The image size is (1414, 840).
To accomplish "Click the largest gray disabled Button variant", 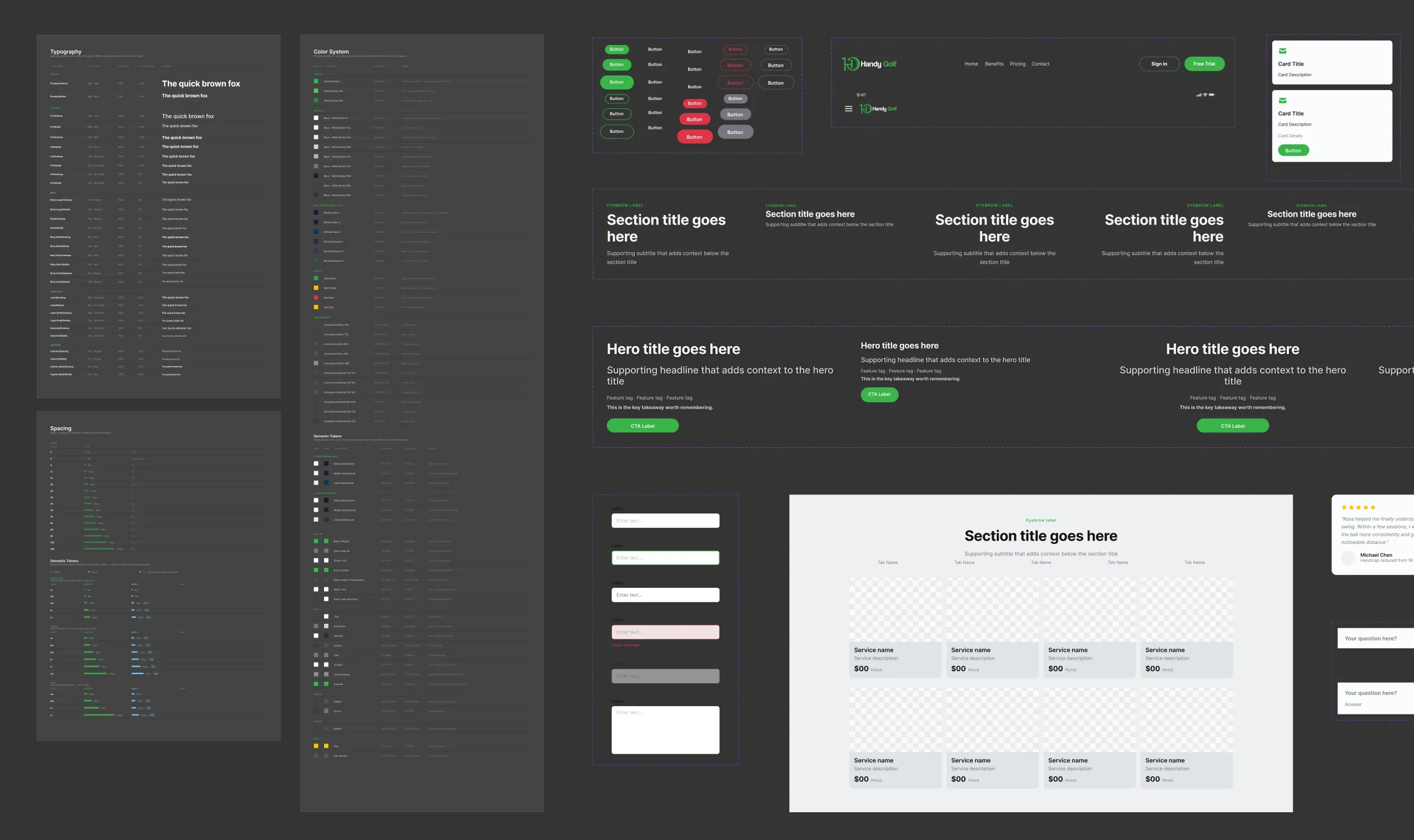I will click(x=735, y=132).
